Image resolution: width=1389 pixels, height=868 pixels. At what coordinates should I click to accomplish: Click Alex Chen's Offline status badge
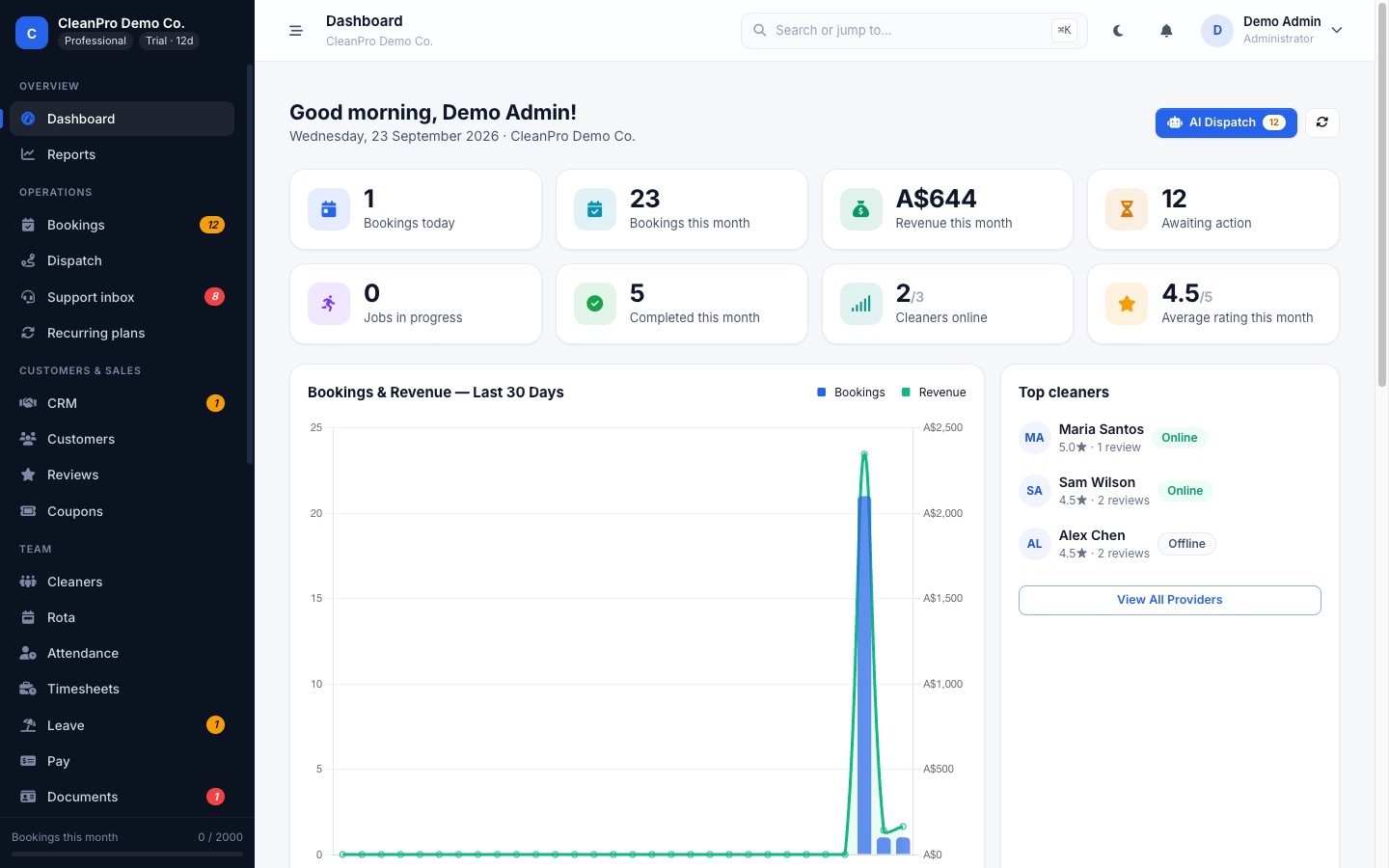(1186, 544)
